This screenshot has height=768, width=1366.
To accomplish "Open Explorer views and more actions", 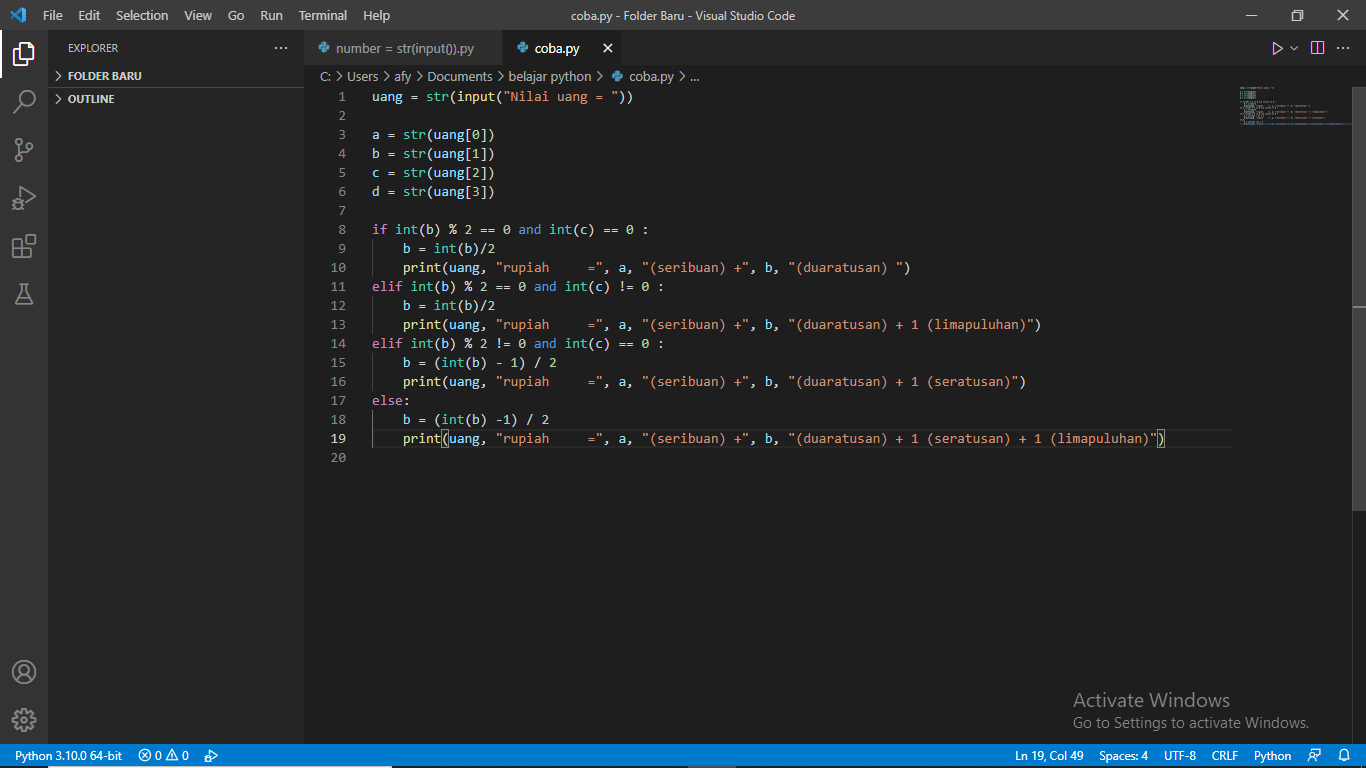I will coord(280,48).
